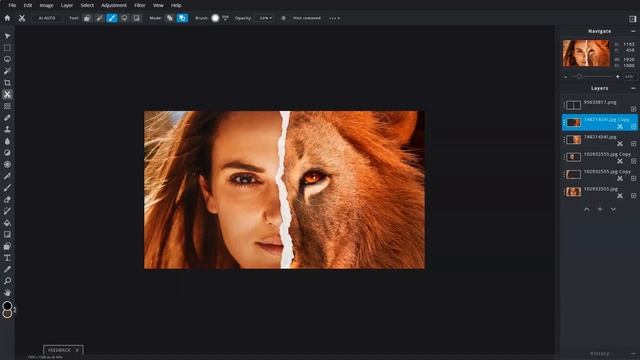Image resolution: width=640 pixels, height=360 pixels.
Task: Select the Pen tool
Action: coord(7,176)
